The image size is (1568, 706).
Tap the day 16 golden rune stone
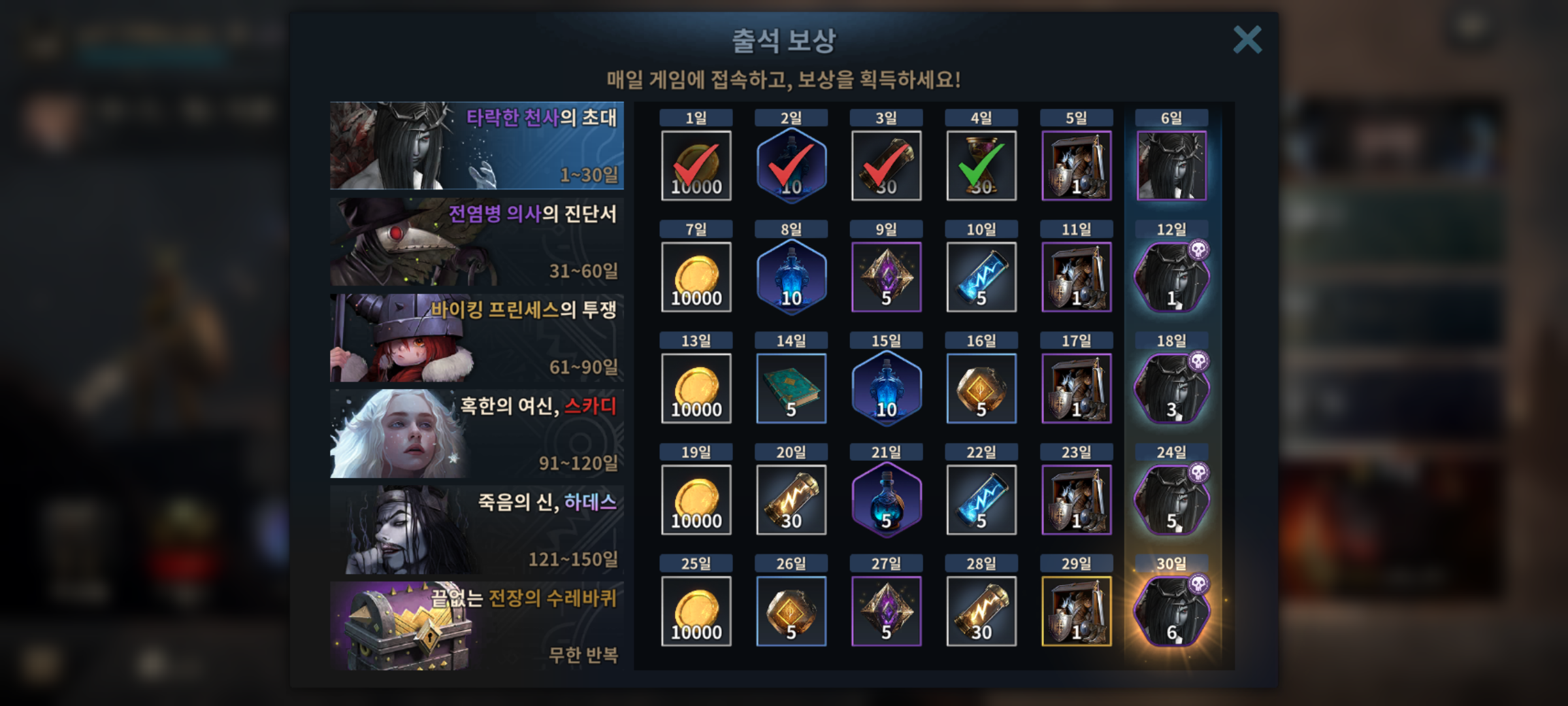pyautogui.click(x=981, y=388)
